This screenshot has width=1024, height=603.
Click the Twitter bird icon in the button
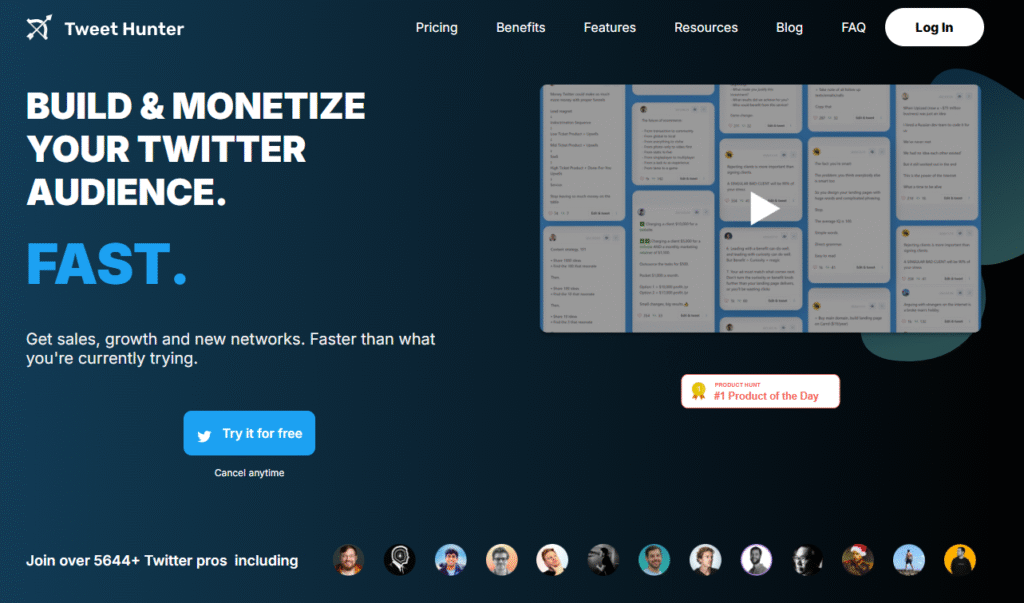tap(204, 436)
